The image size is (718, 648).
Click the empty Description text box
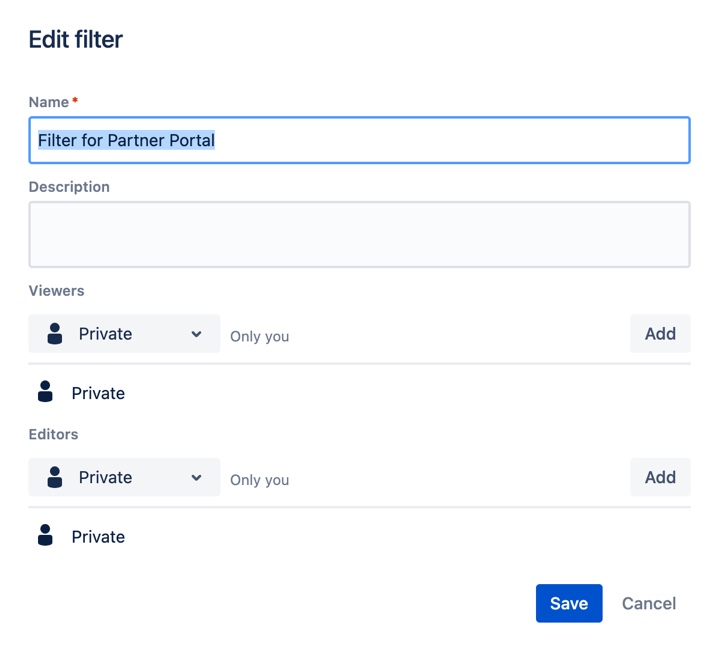click(358, 234)
